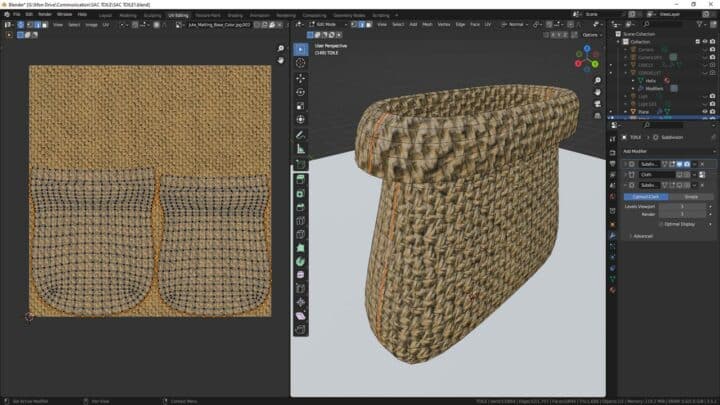This screenshot has height=405, width=720.
Task: Select the Select Box tool in 3D viewport
Action: (300, 49)
